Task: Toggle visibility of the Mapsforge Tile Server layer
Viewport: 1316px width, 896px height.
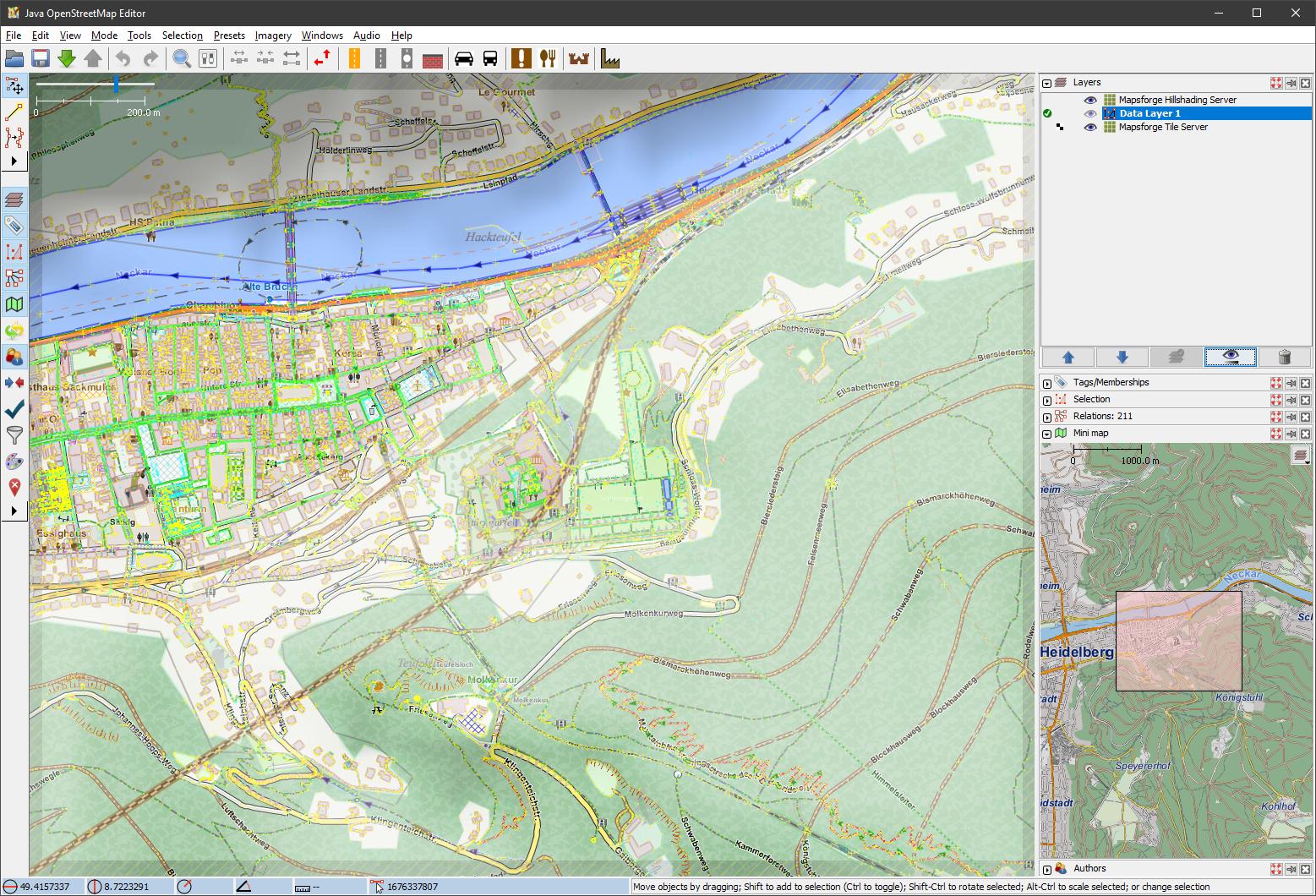Action: (1090, 127)
